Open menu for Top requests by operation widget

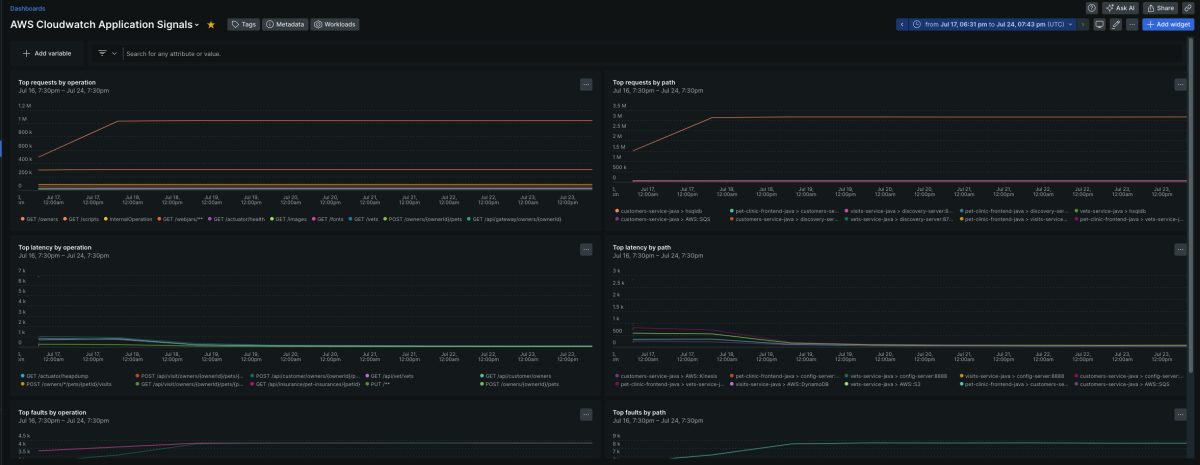tap(586, 84)
